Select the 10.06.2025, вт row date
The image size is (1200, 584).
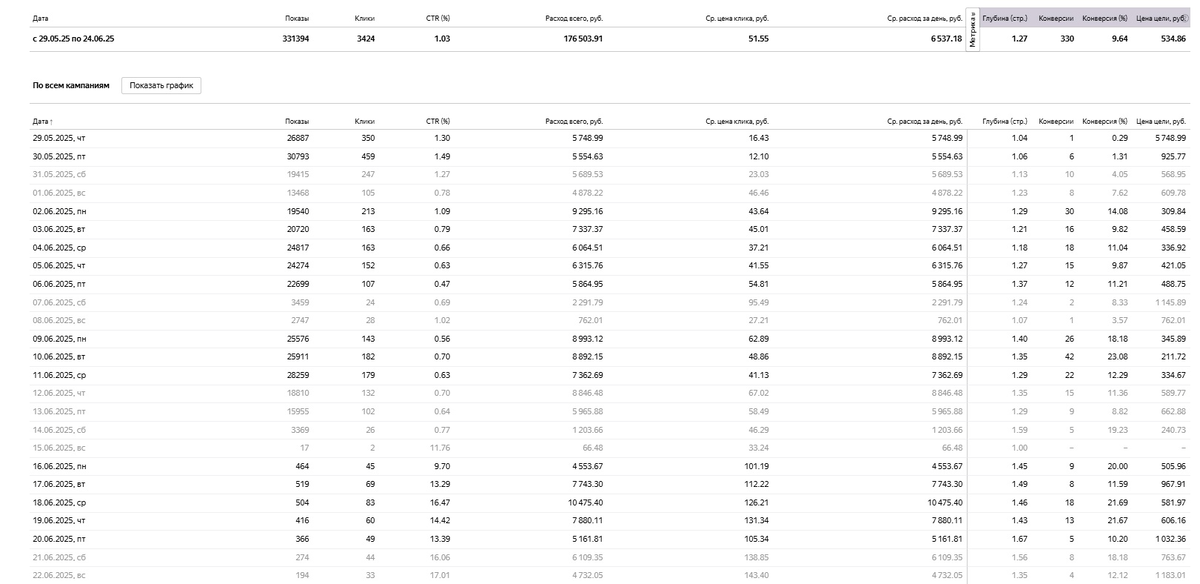click(59, 356)
